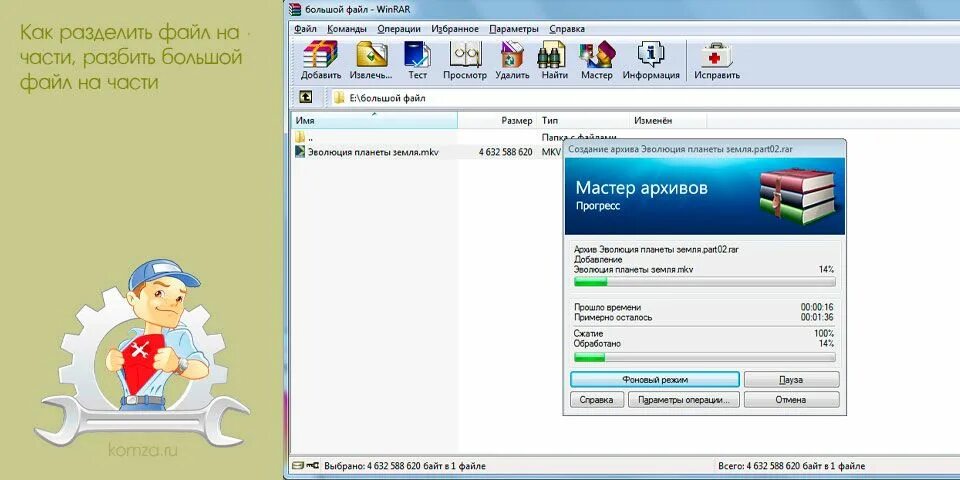Click the Извлечь (Extract) toolbar icon
The height and width of the screenshot is (480, 960).
pos(371,60)
